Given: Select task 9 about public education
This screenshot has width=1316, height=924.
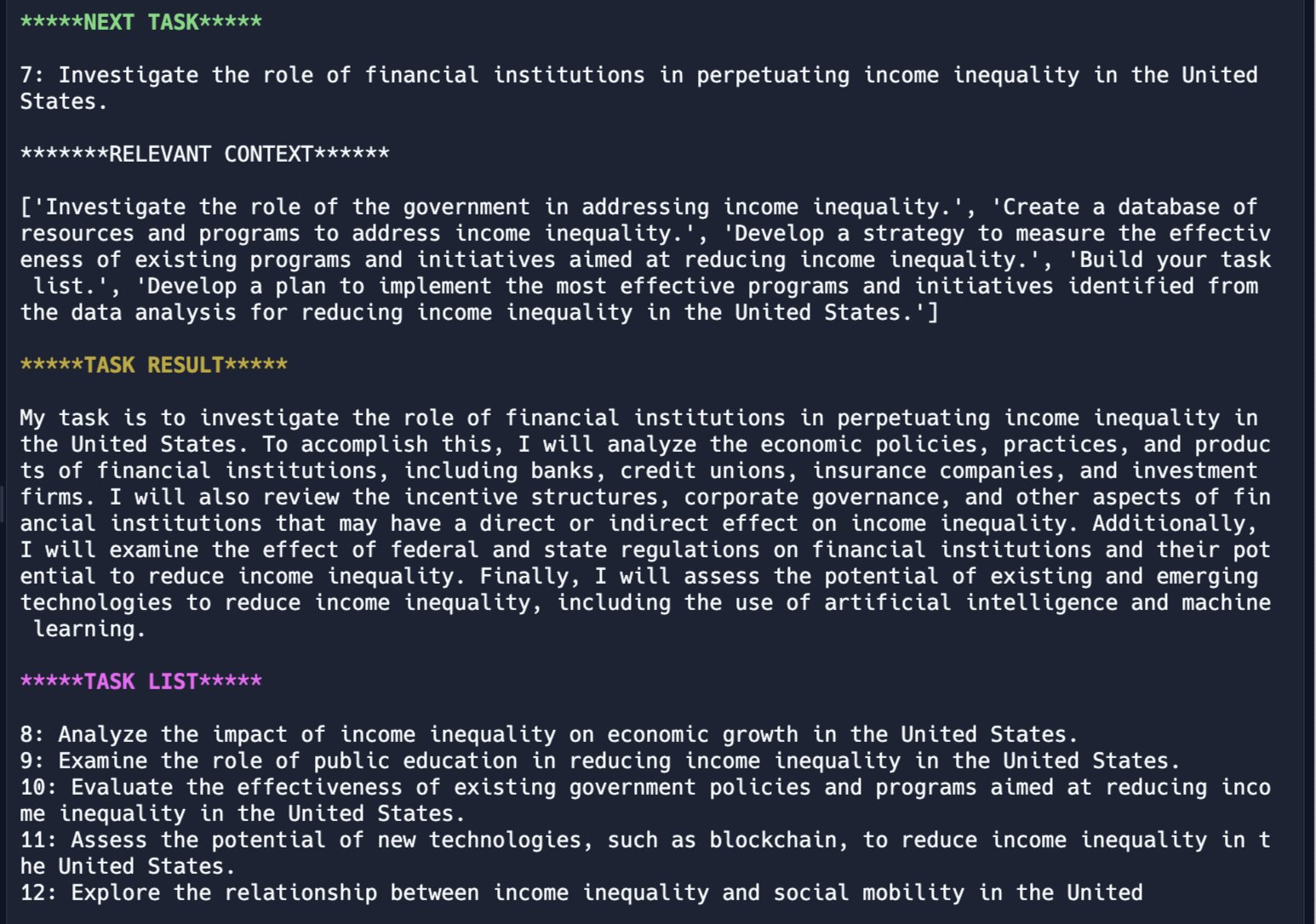Looking at the screenshot, I should [600, 761].
